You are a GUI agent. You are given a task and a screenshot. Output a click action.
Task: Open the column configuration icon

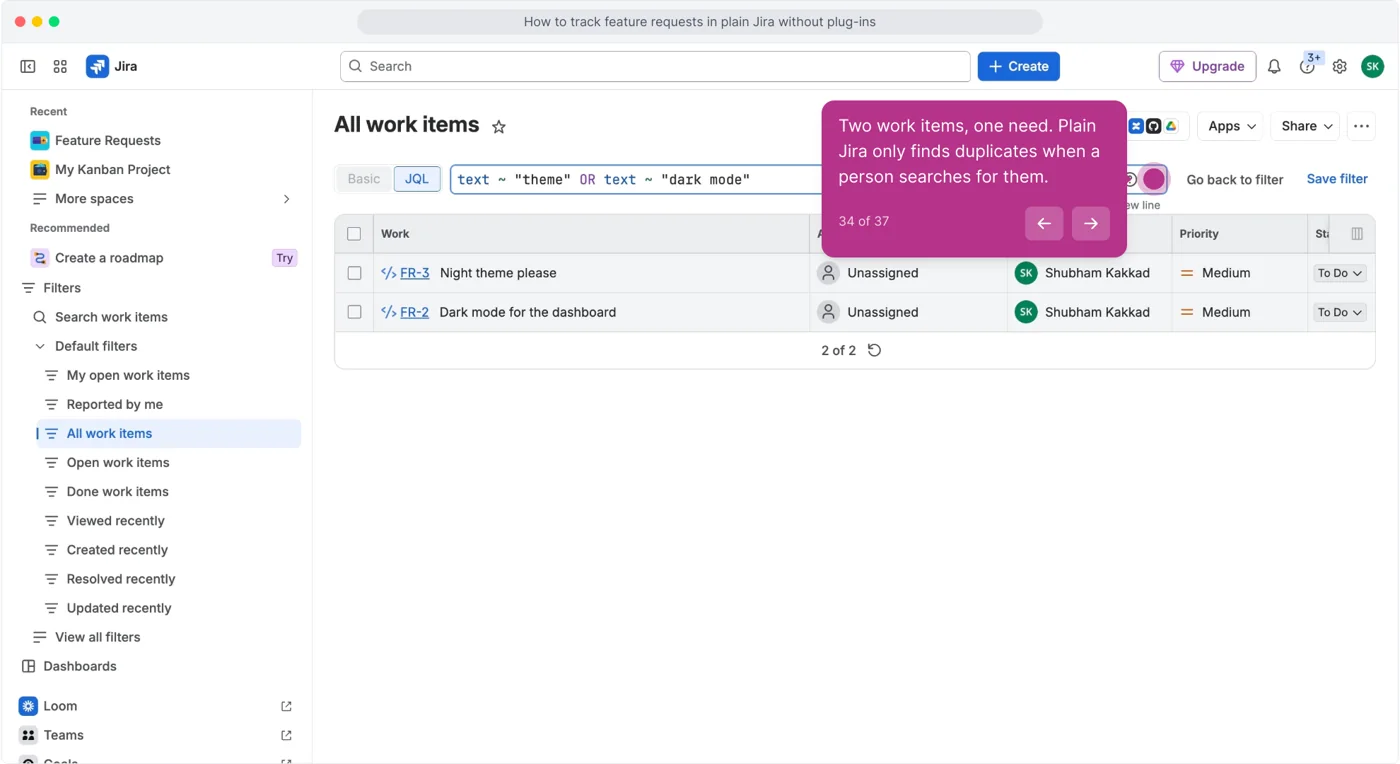click(1357, 234)
